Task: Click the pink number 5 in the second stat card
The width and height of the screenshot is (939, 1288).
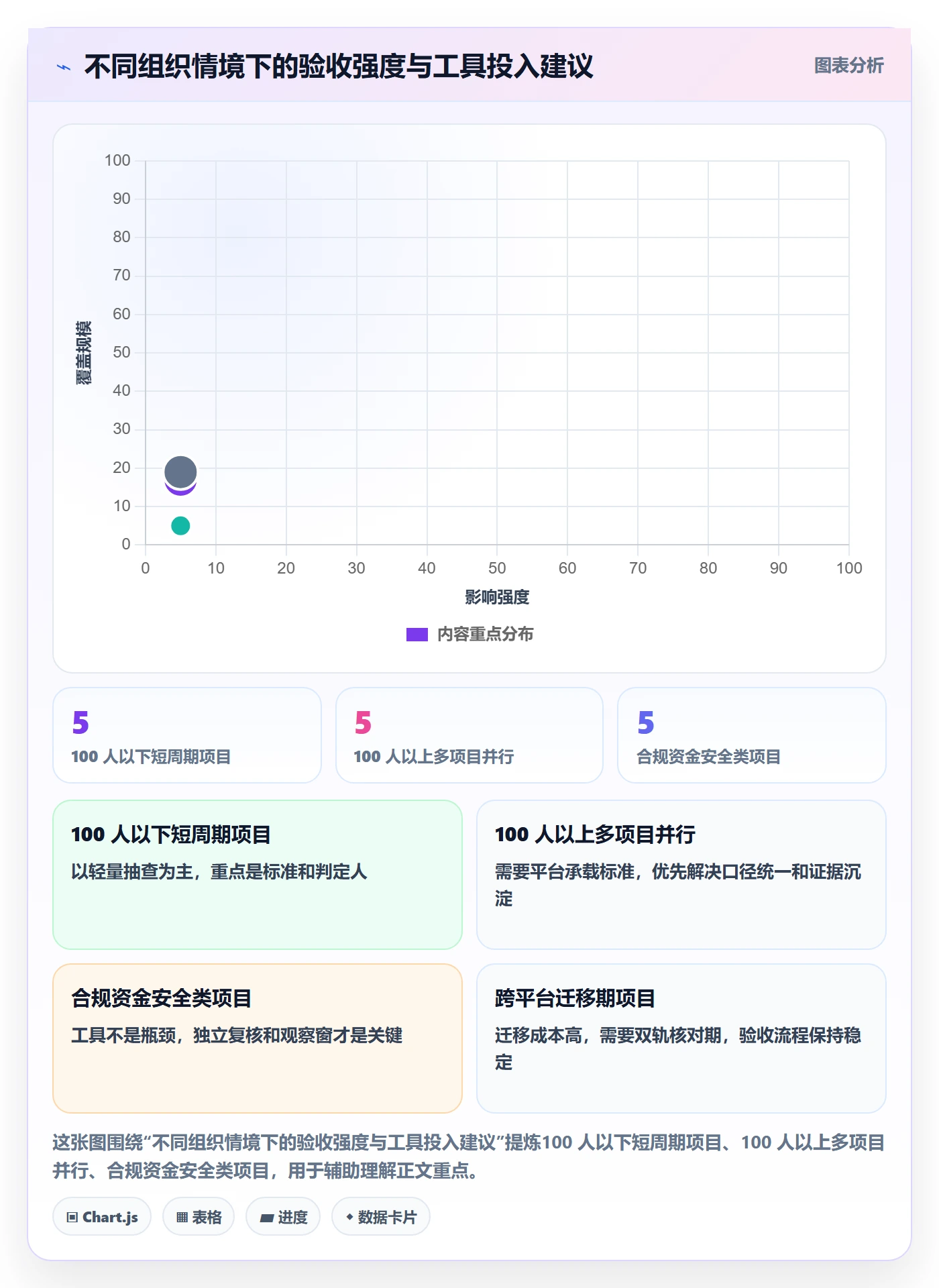Action: tap(363, 722)
